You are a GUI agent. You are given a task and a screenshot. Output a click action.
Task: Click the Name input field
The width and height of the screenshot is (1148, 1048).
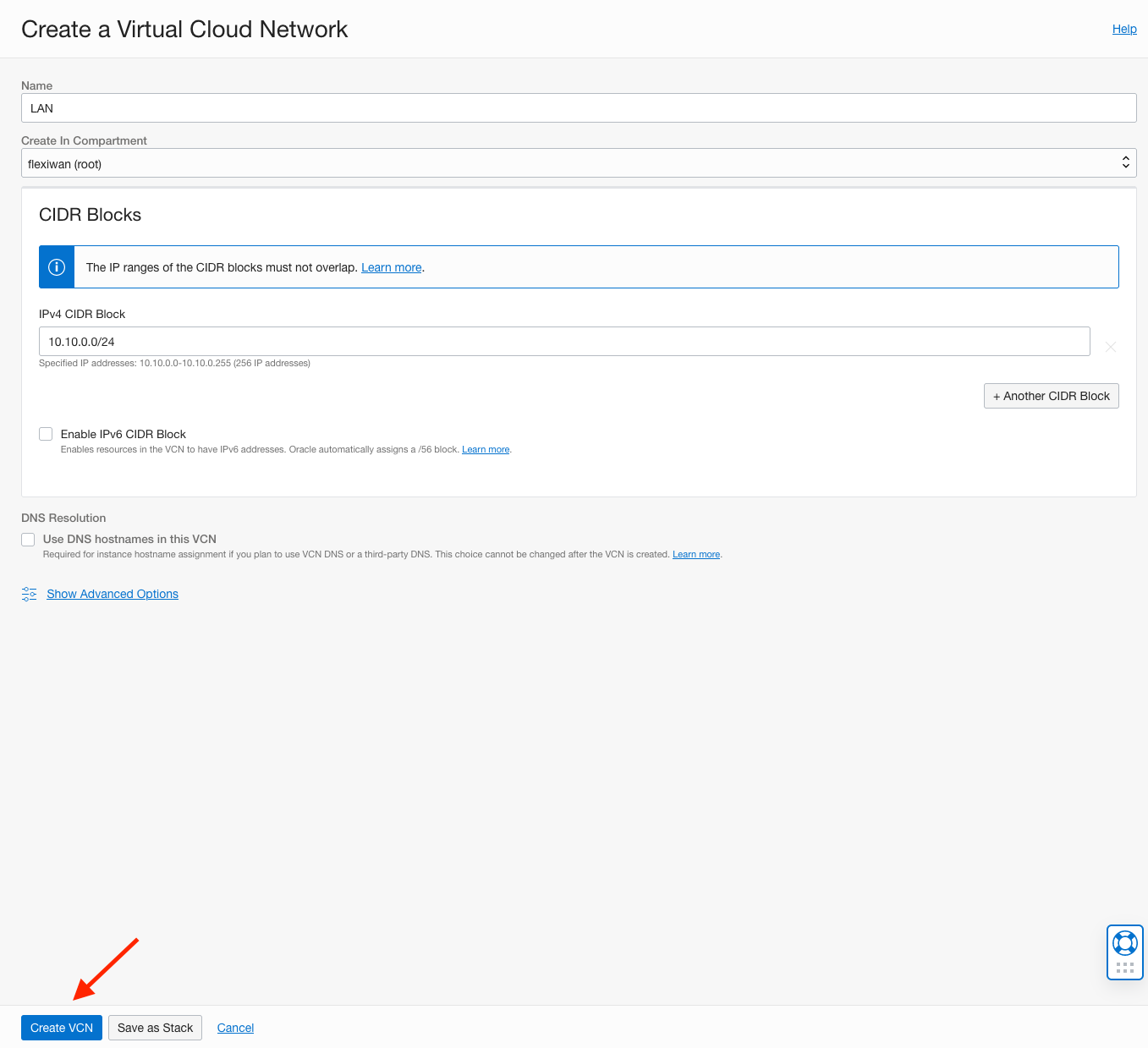578,108
